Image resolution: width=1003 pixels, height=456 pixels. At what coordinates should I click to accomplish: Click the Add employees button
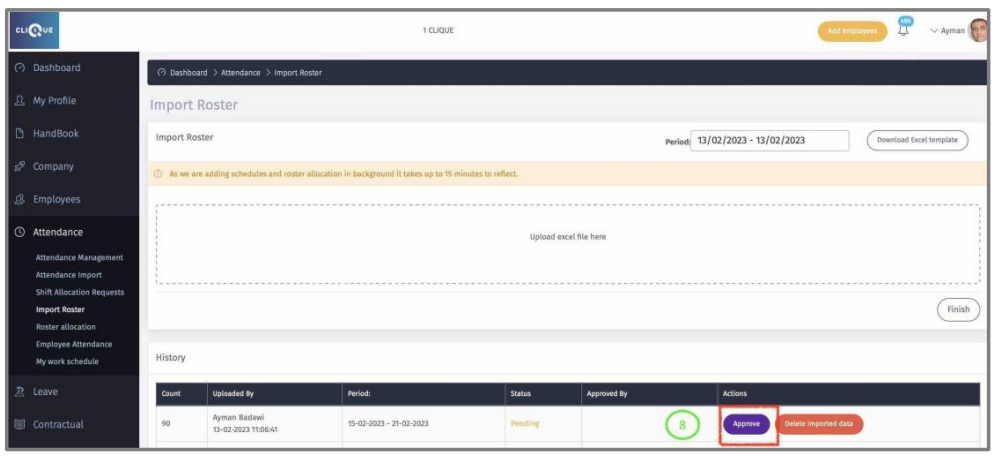(852, 31)
